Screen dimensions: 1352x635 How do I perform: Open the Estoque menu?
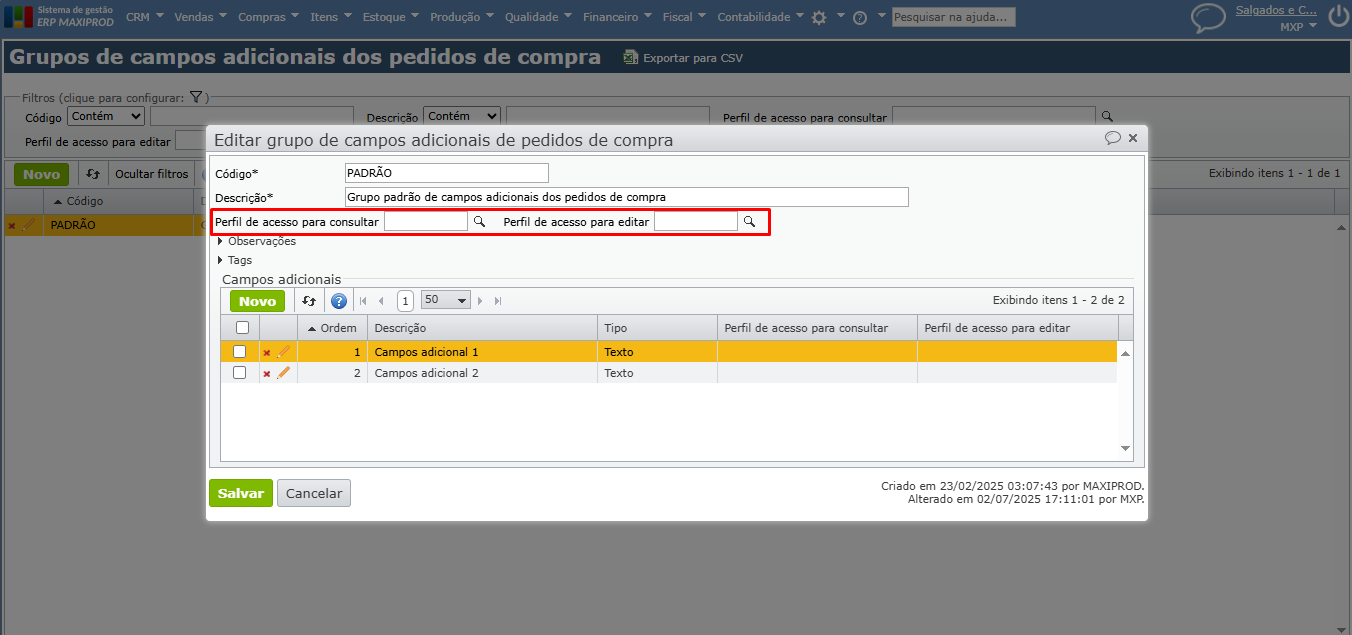pyautogui.click(x=391, y=17)
